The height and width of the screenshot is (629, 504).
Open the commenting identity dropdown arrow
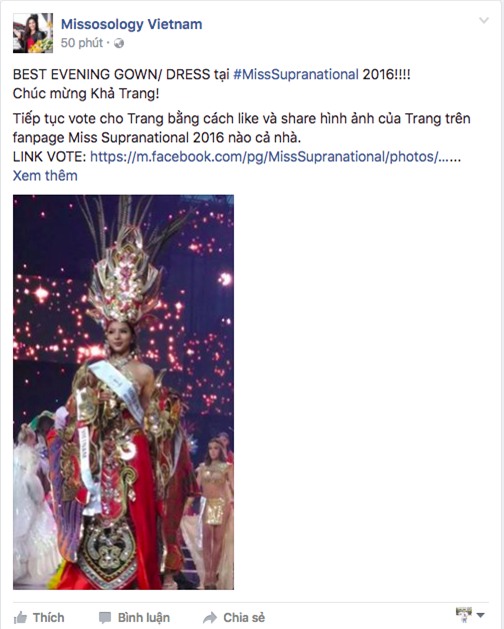[x=480, y=615]
